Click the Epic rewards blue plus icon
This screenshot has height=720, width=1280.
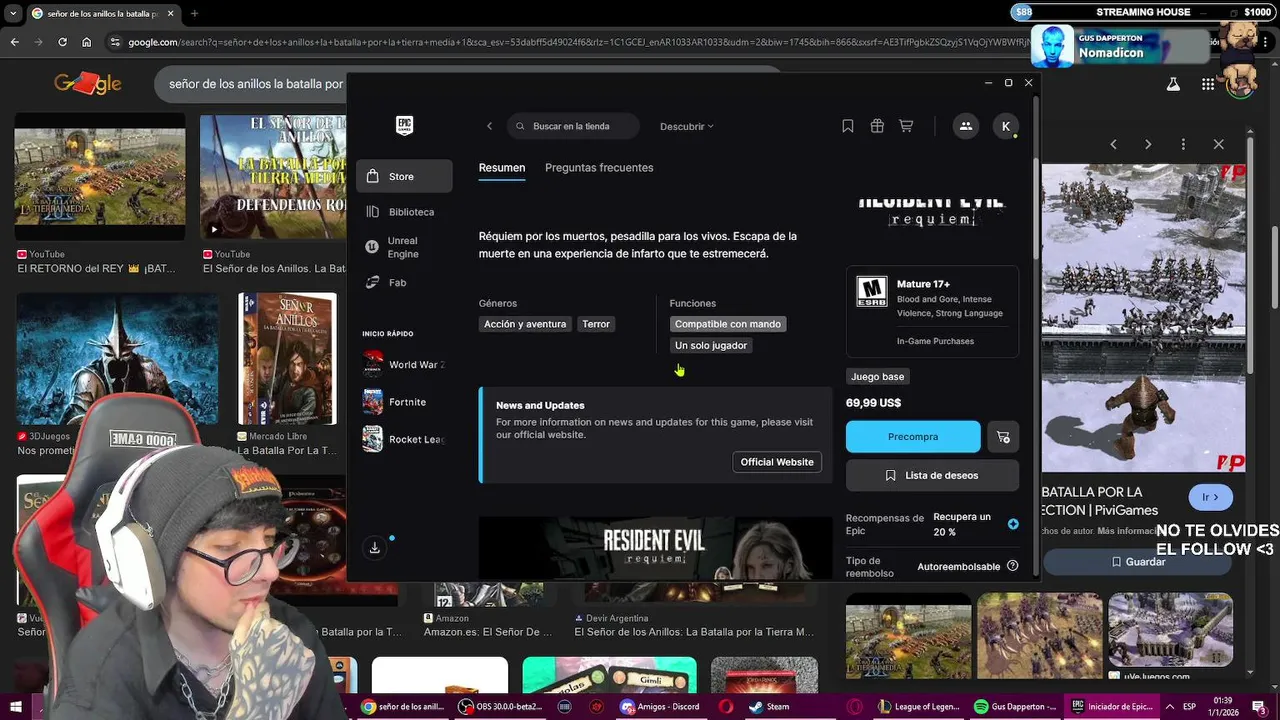click(1013, 524)
